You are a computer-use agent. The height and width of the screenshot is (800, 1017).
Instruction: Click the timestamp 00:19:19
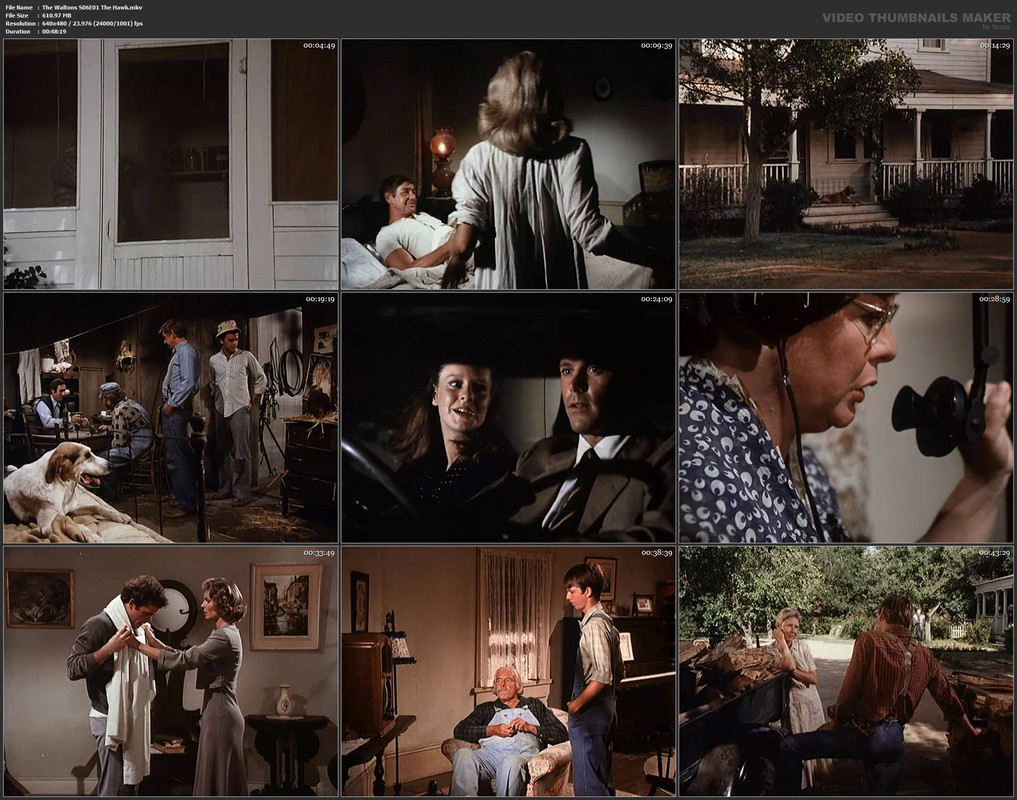click(319, 299)
